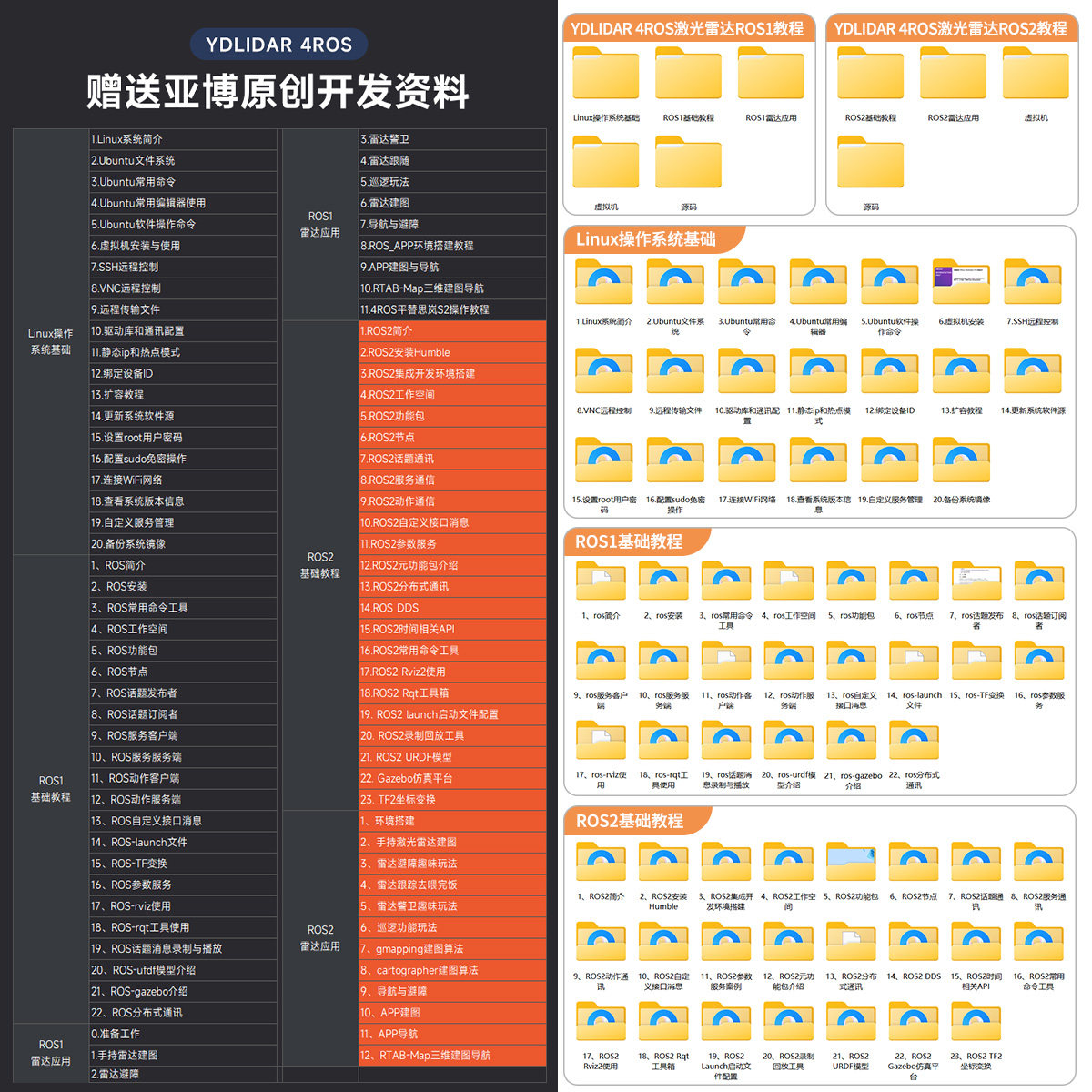Click the YDLIDAR 4ROS激光雷达ROS2教程 panel header
Viewport: 1092px width, 1092px height.
pyautogui.click(x=951, y=28)
